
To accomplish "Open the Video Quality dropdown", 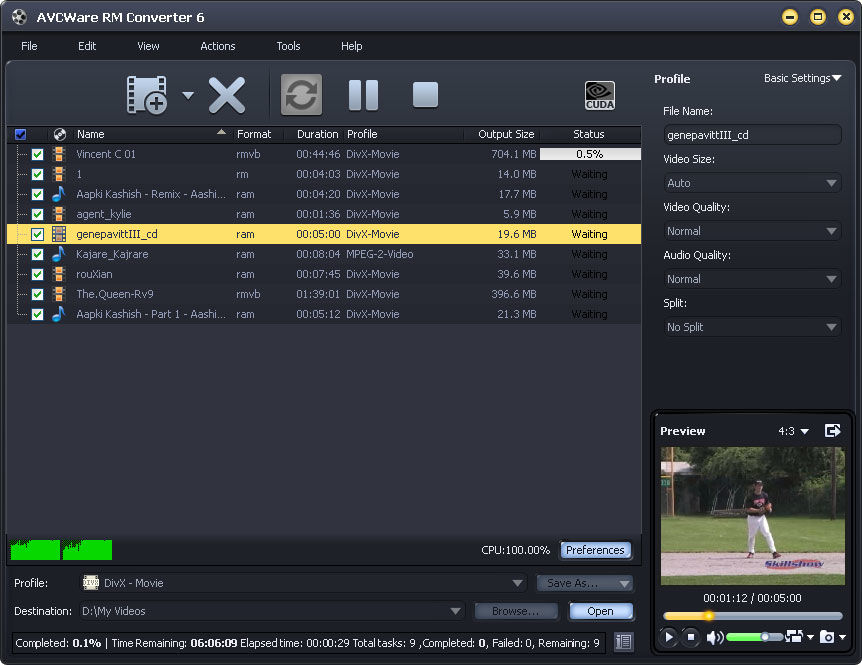I will click(752, 231).
